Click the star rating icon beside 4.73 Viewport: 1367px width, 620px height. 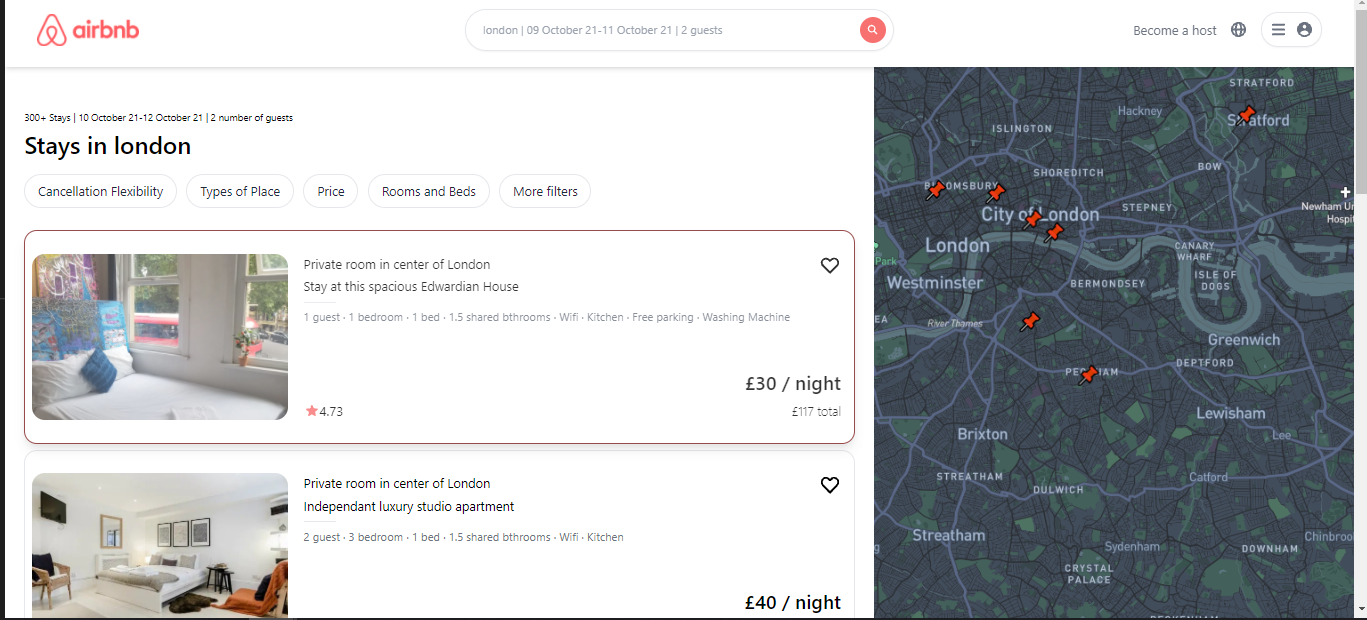(x=311, y=411)
